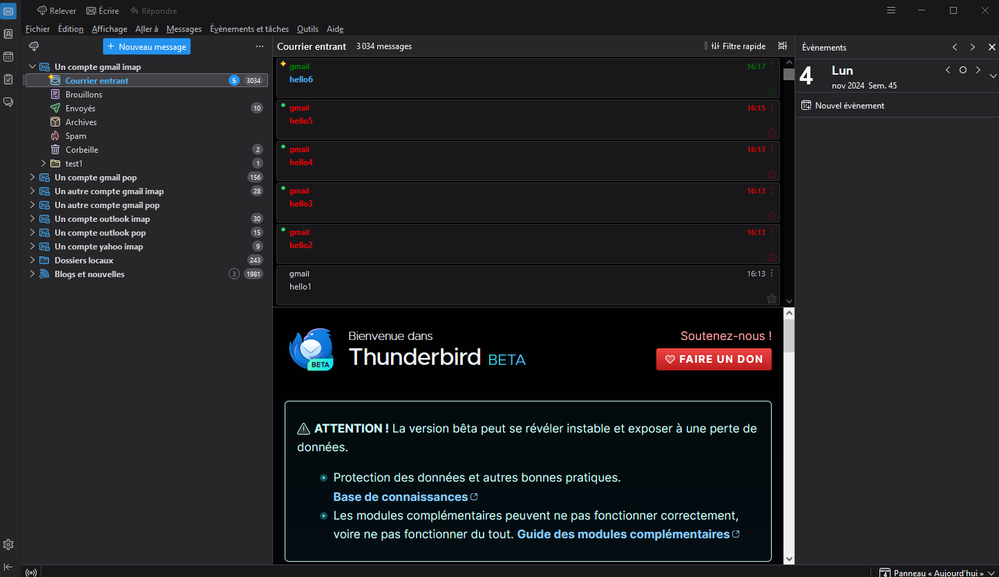Viewport: 999px width, 577px height.
Task: Switch to the Calendar space icon
Action: [8, 57]
